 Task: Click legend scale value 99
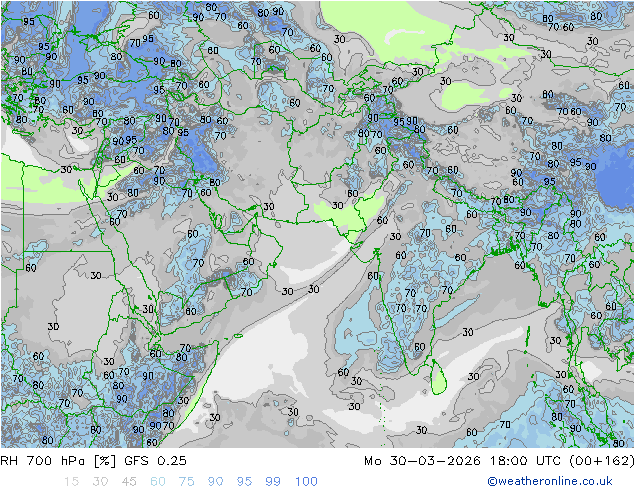[x=273, y=481]
